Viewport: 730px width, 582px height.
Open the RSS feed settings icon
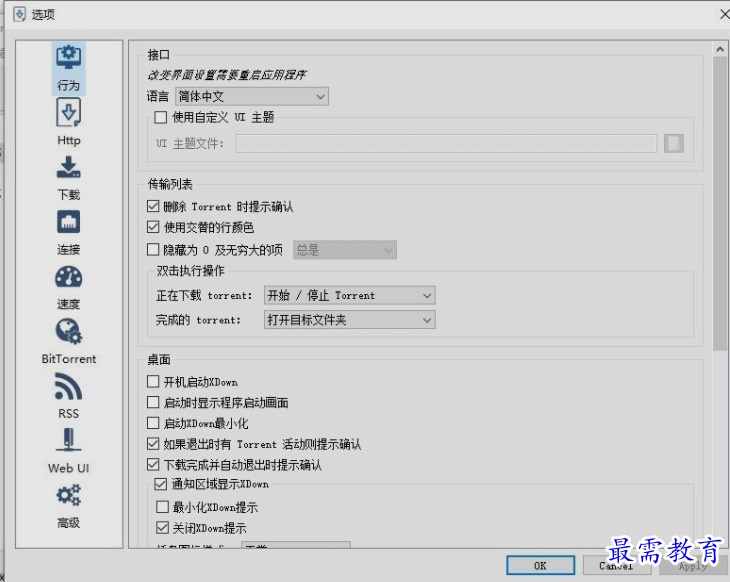pyautogui.click(x=68, y=386)
